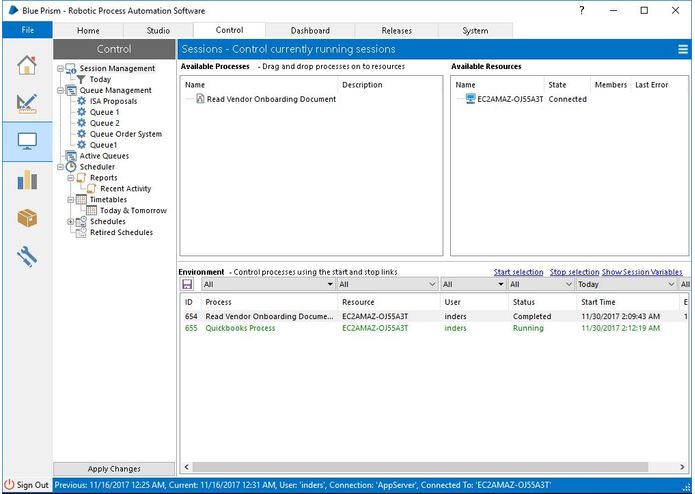Click the scroll right arrow of Environment list

(682, 467)
